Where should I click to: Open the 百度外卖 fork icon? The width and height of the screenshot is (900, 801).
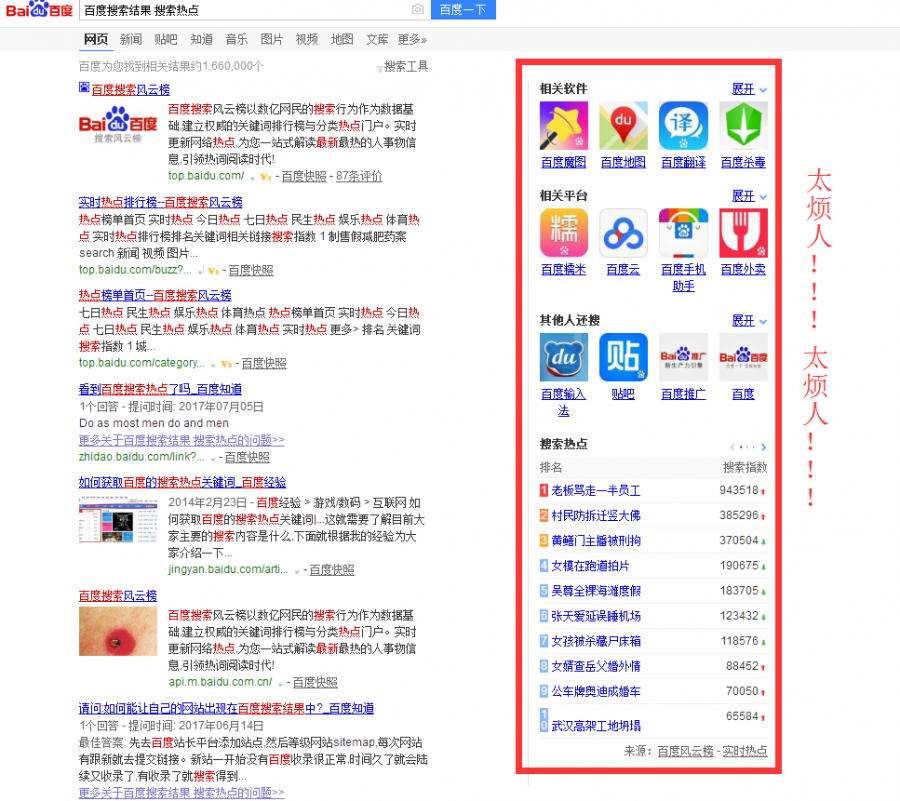click(743, 232)
